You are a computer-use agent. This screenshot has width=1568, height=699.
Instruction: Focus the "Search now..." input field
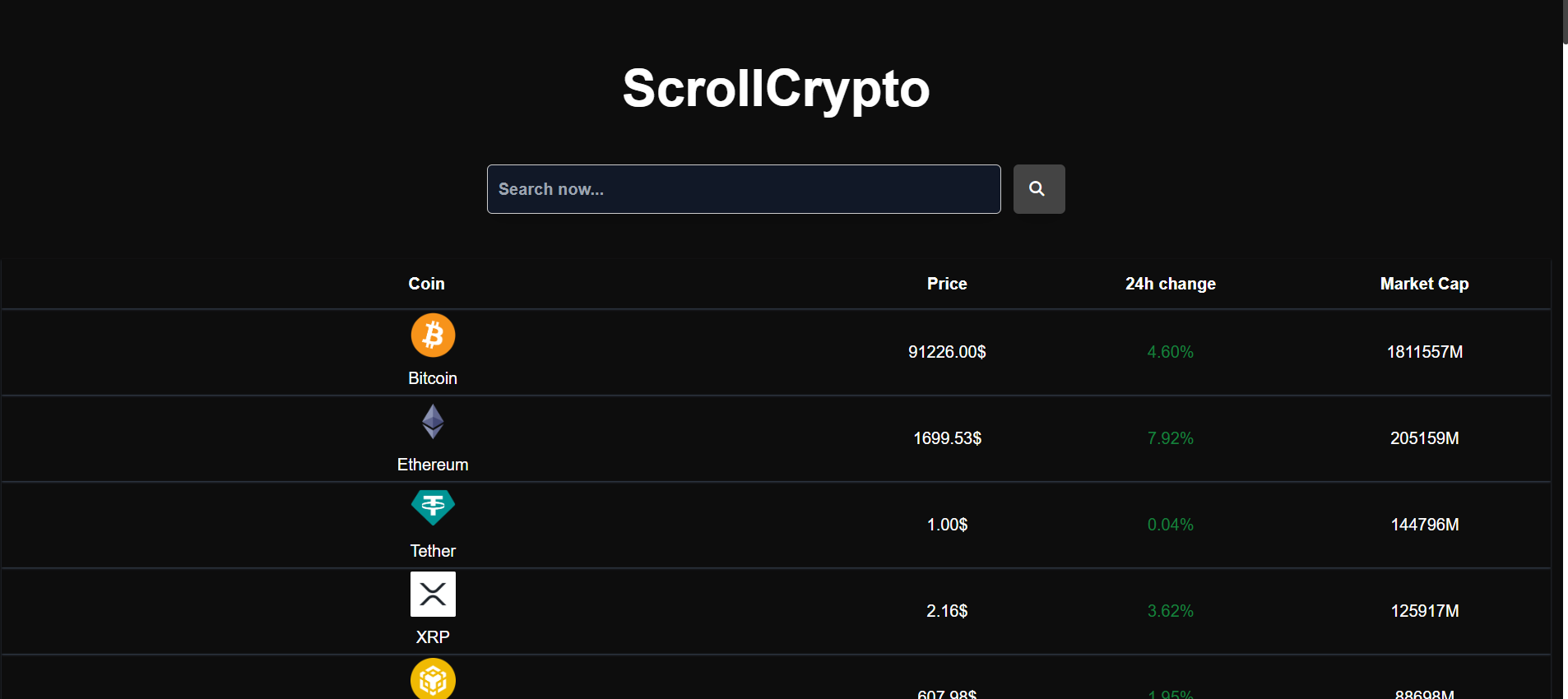tap(743, 189)
